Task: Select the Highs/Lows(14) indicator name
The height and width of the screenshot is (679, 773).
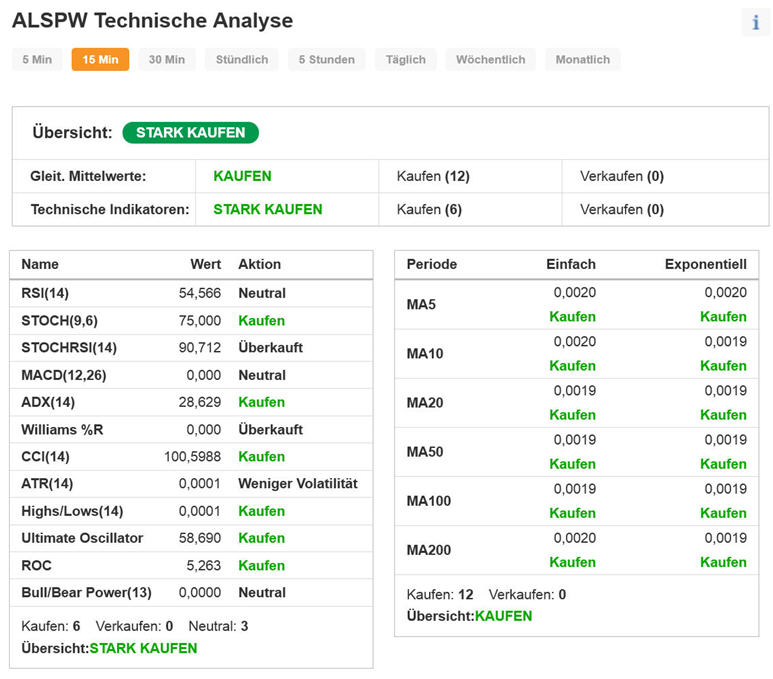Action: pos(72,511)
